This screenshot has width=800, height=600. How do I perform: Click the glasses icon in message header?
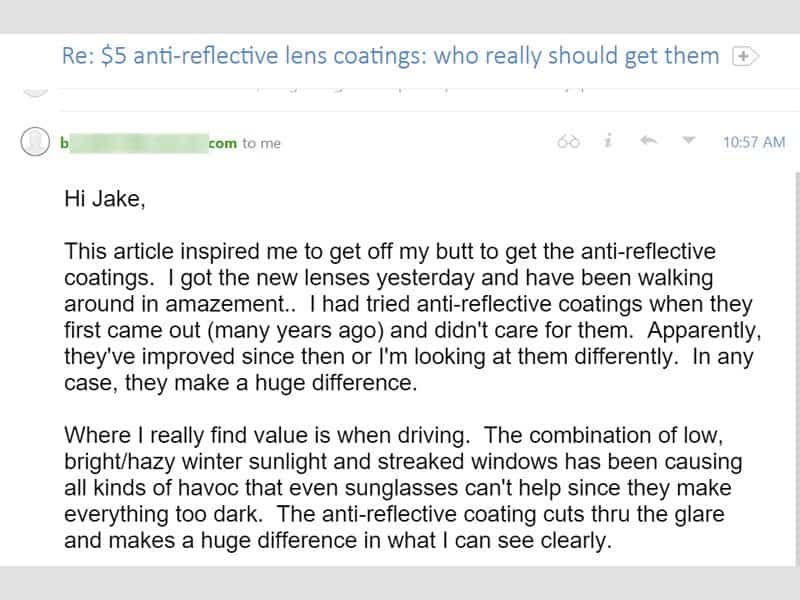click(569, 142)
